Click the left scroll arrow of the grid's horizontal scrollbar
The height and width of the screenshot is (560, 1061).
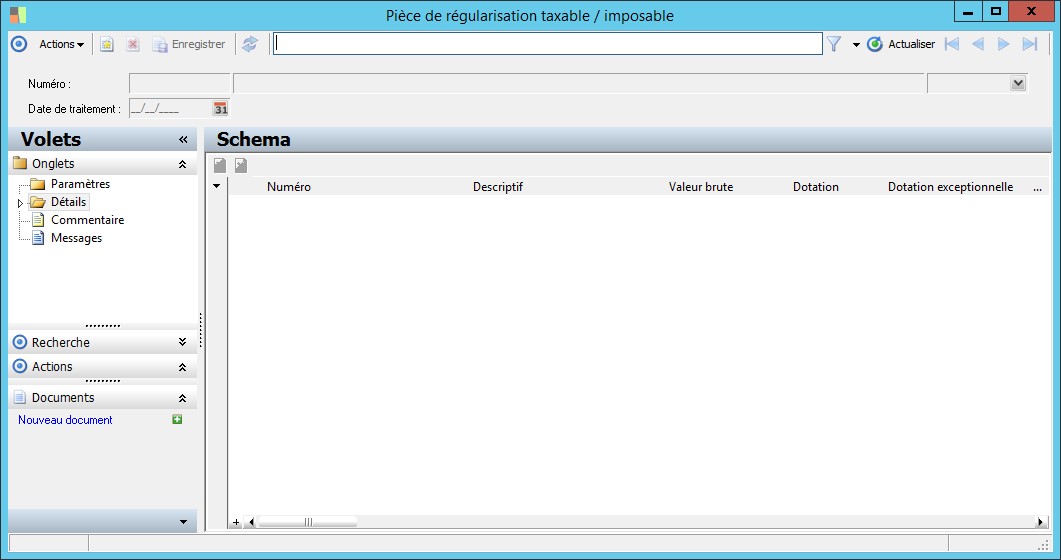pos(252,521)
